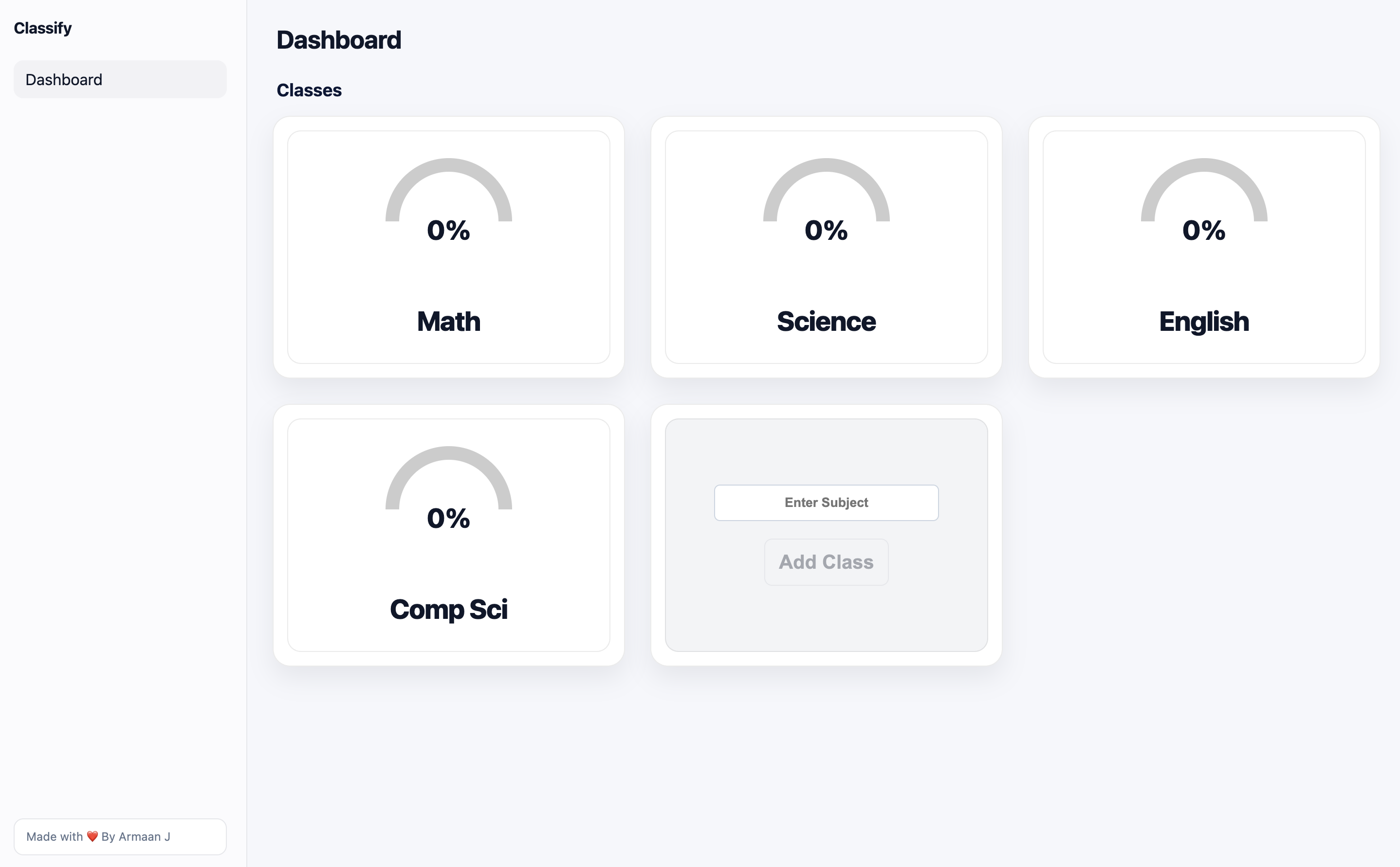Open the English class title
Screen dimensions: 1400x867
(1203, 322)
